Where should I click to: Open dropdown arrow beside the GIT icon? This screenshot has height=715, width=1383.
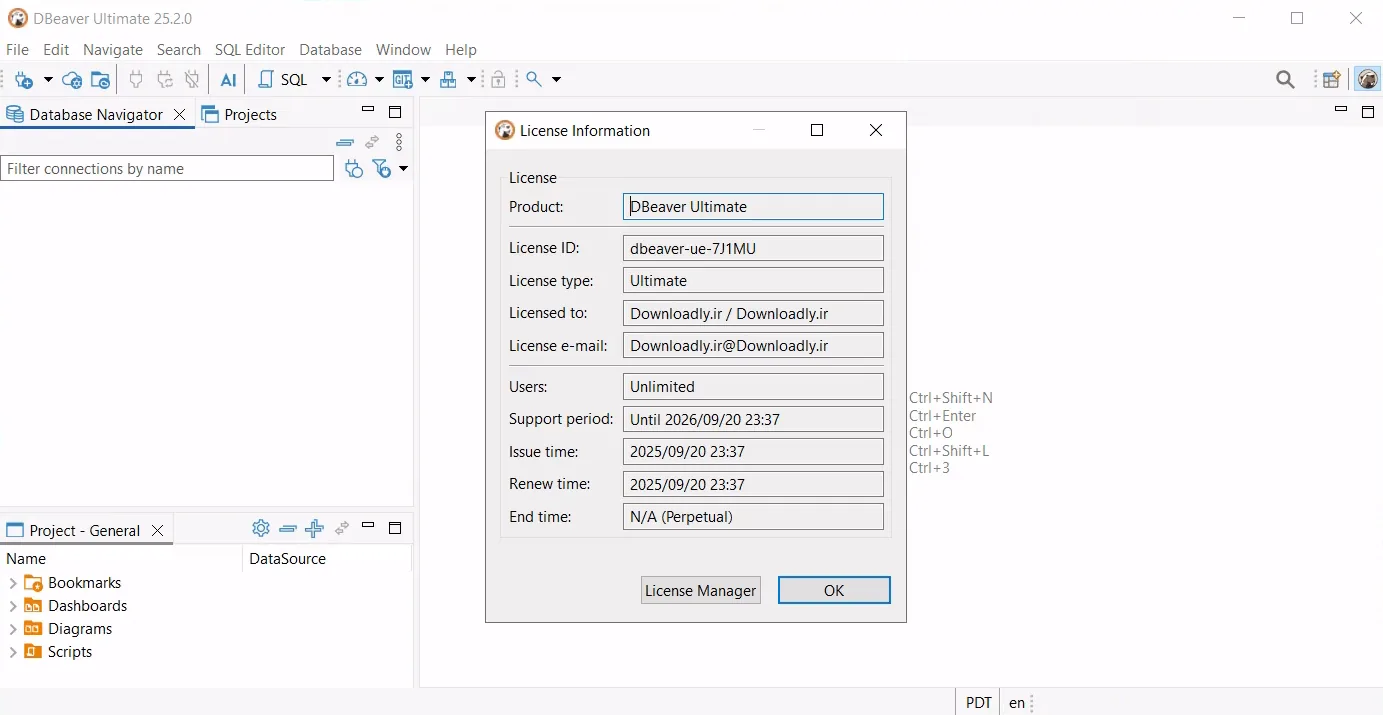425,80
